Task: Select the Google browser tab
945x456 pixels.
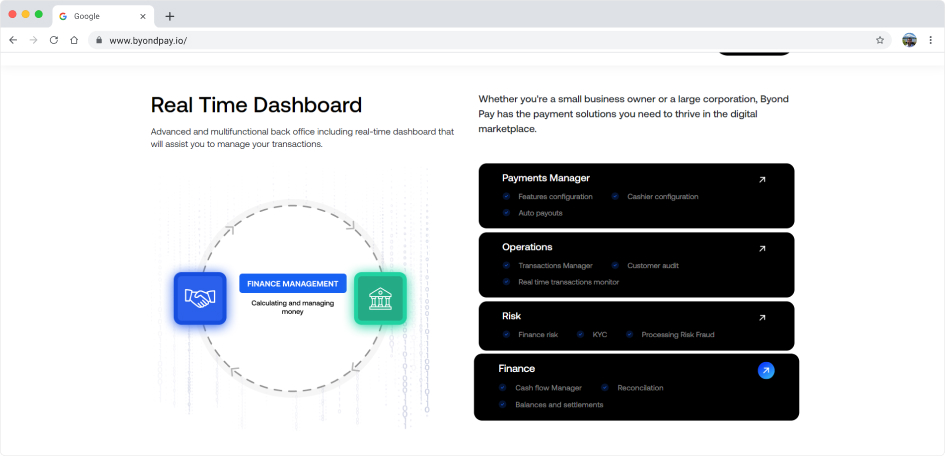Action: tap(102, 16)
